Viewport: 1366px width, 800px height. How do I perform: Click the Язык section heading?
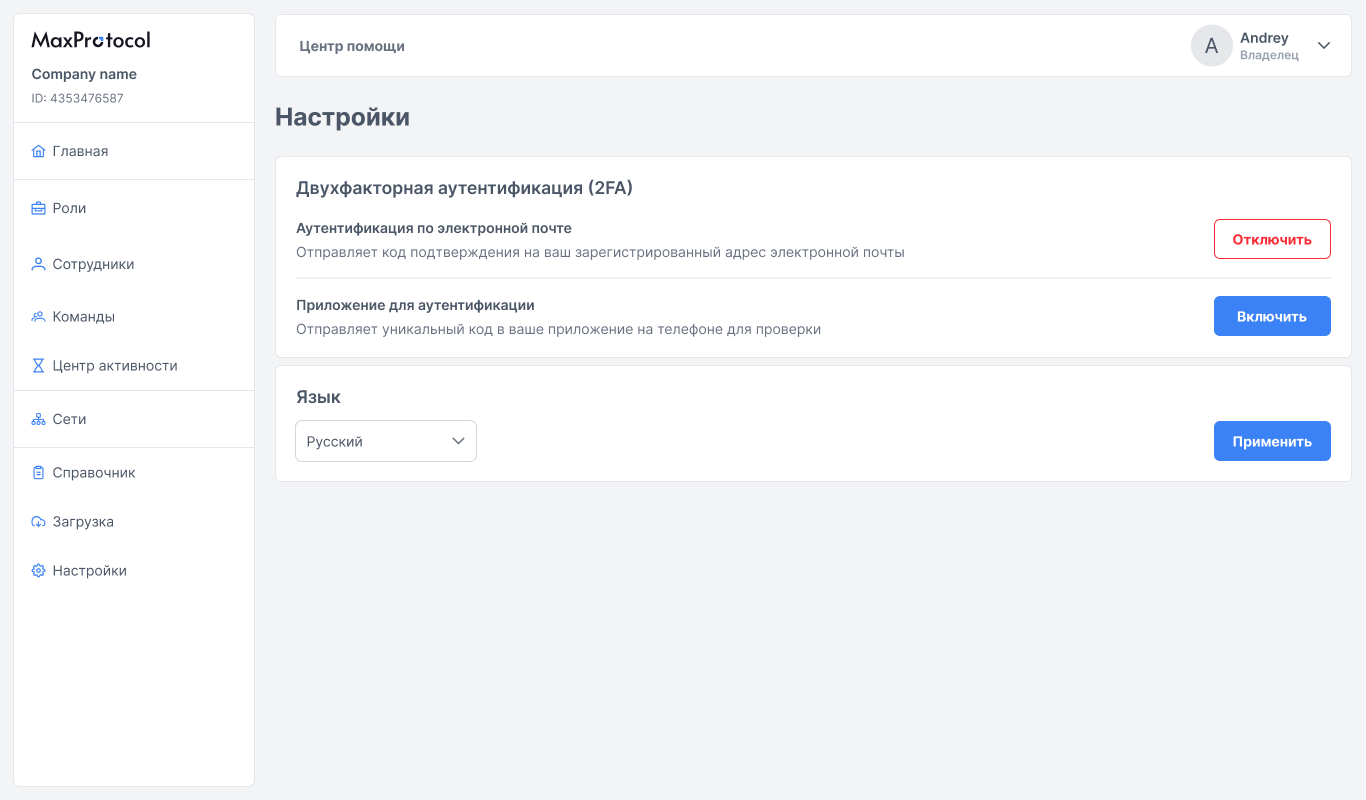pyautogui.click(x=318, y=397)
